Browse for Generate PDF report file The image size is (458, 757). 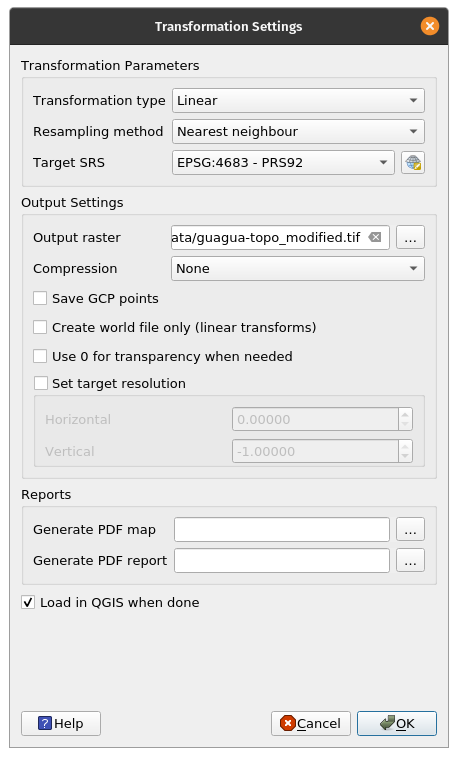(x=410, y=561)
